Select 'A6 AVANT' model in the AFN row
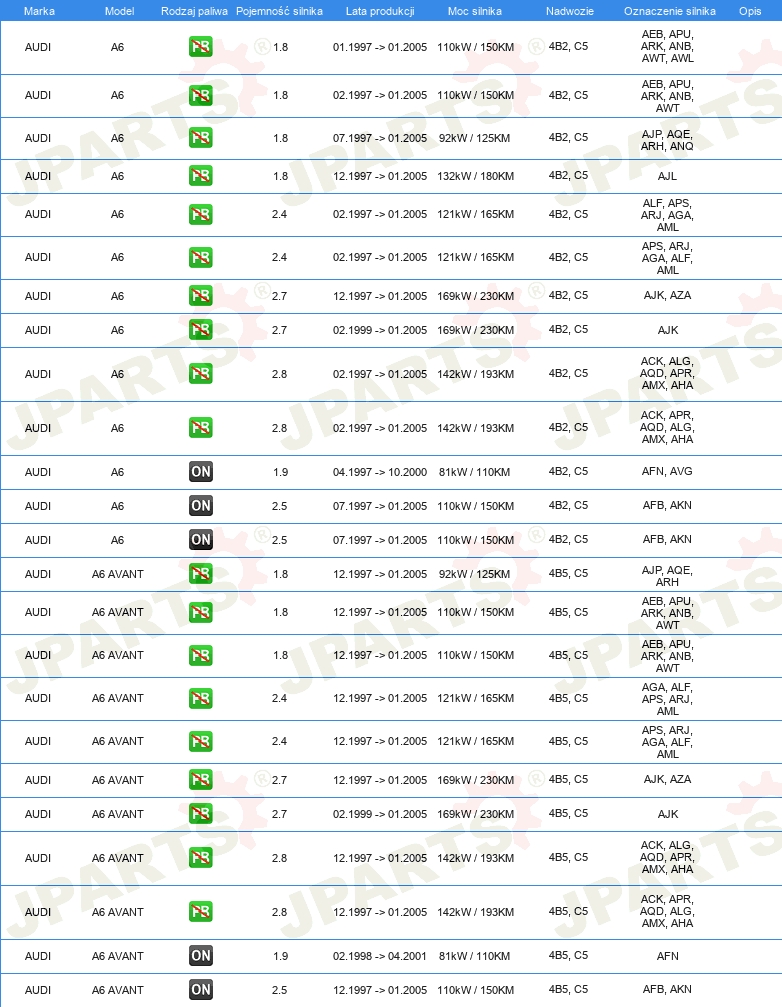The image size is (782, 1007). (x=117, y=956)
